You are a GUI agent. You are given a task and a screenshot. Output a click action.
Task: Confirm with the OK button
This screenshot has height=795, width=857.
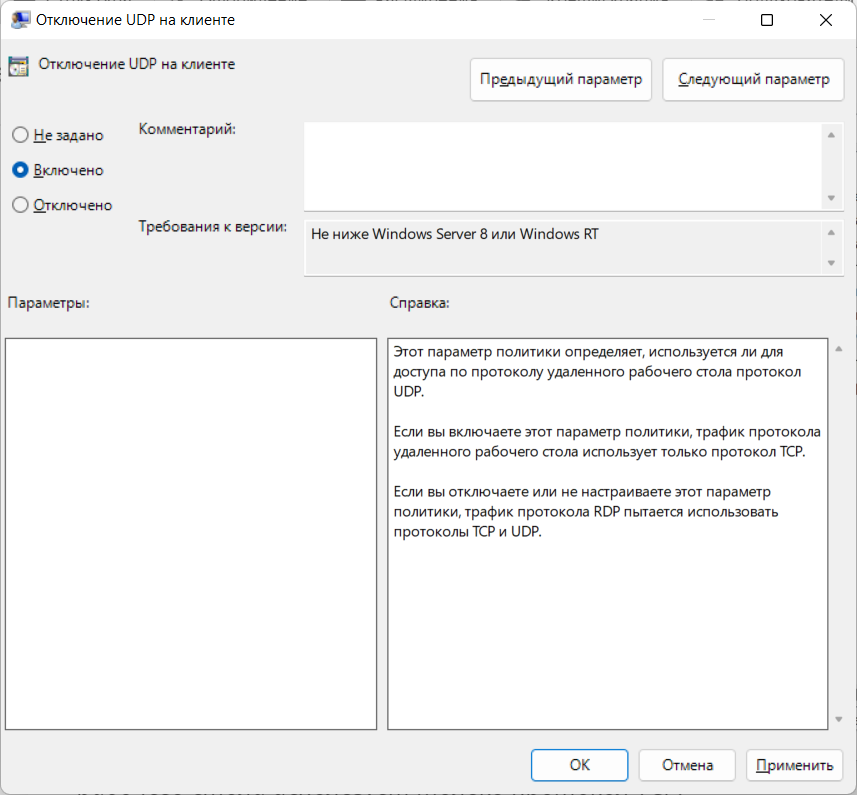coord(579,765)
